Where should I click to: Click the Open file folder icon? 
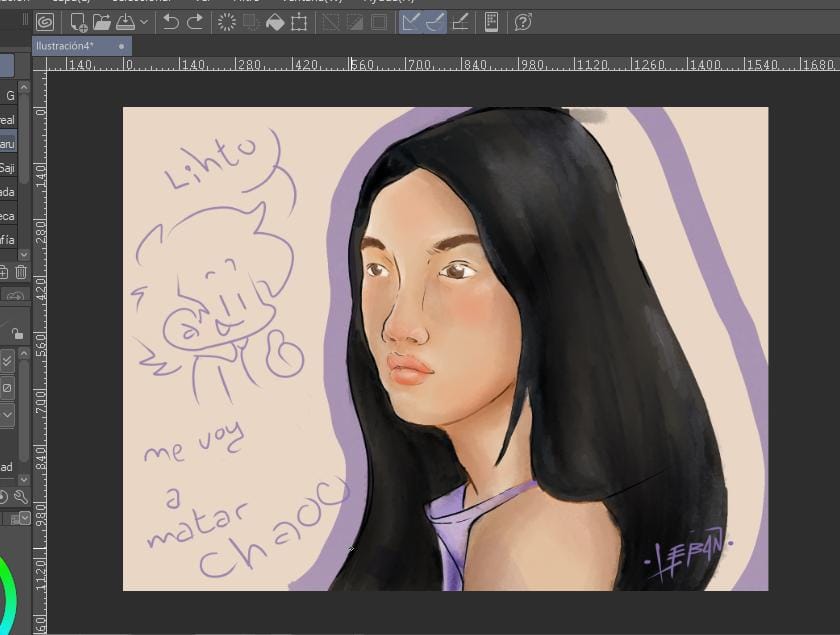pyautogui.click(x=102, y=23)
